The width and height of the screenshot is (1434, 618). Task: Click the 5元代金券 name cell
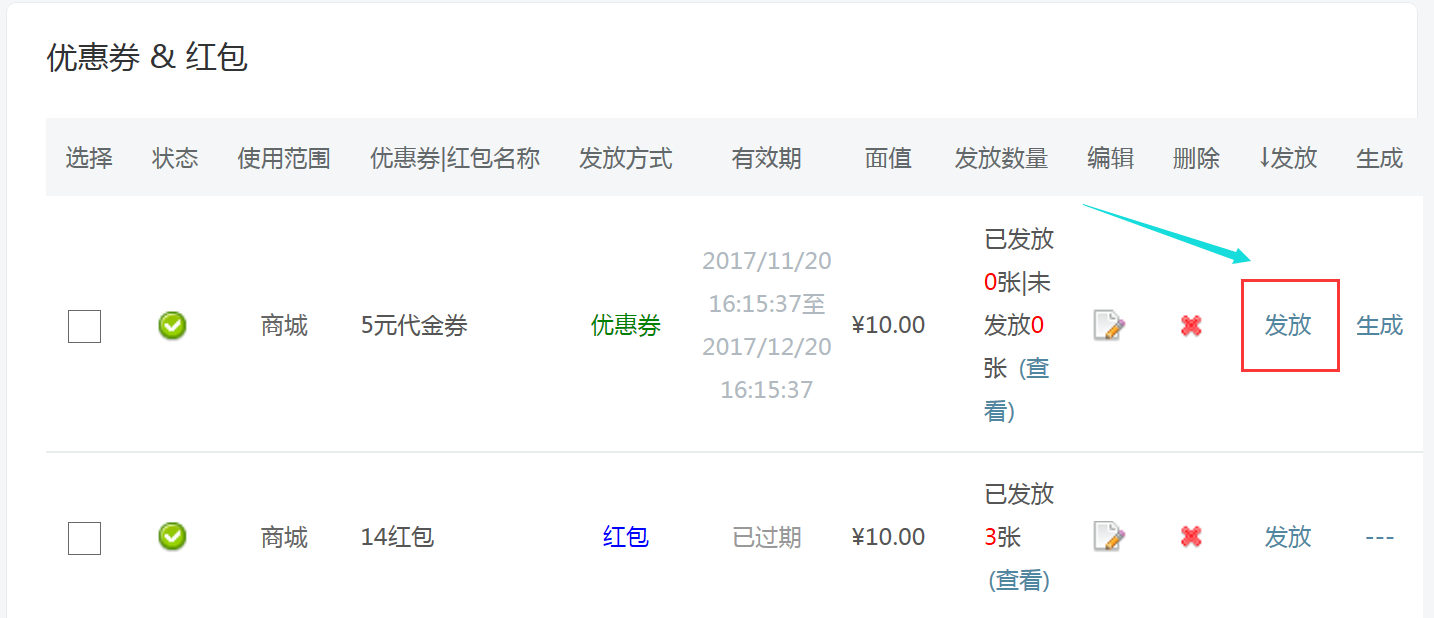click(414, 326)
